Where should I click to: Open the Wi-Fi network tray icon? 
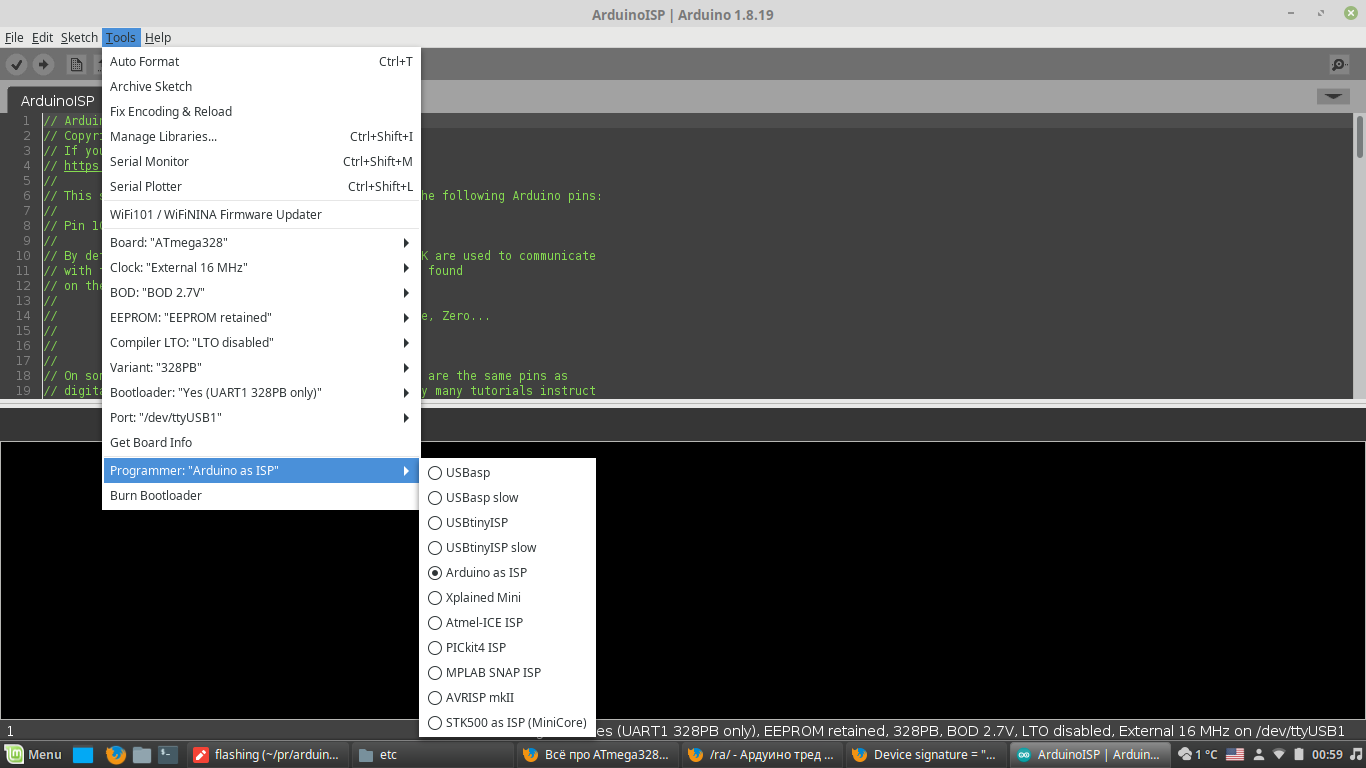tap(1278, 755)
